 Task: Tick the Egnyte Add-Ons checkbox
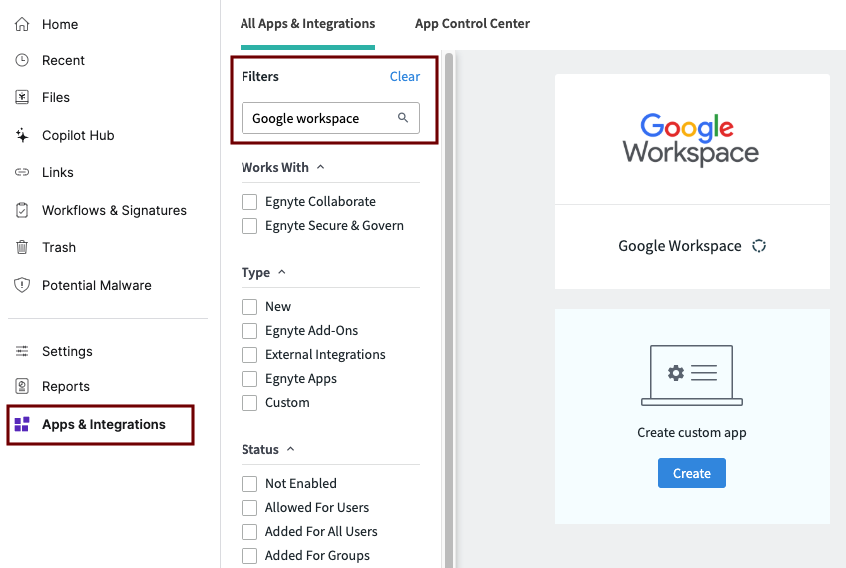tap(249, 331)
